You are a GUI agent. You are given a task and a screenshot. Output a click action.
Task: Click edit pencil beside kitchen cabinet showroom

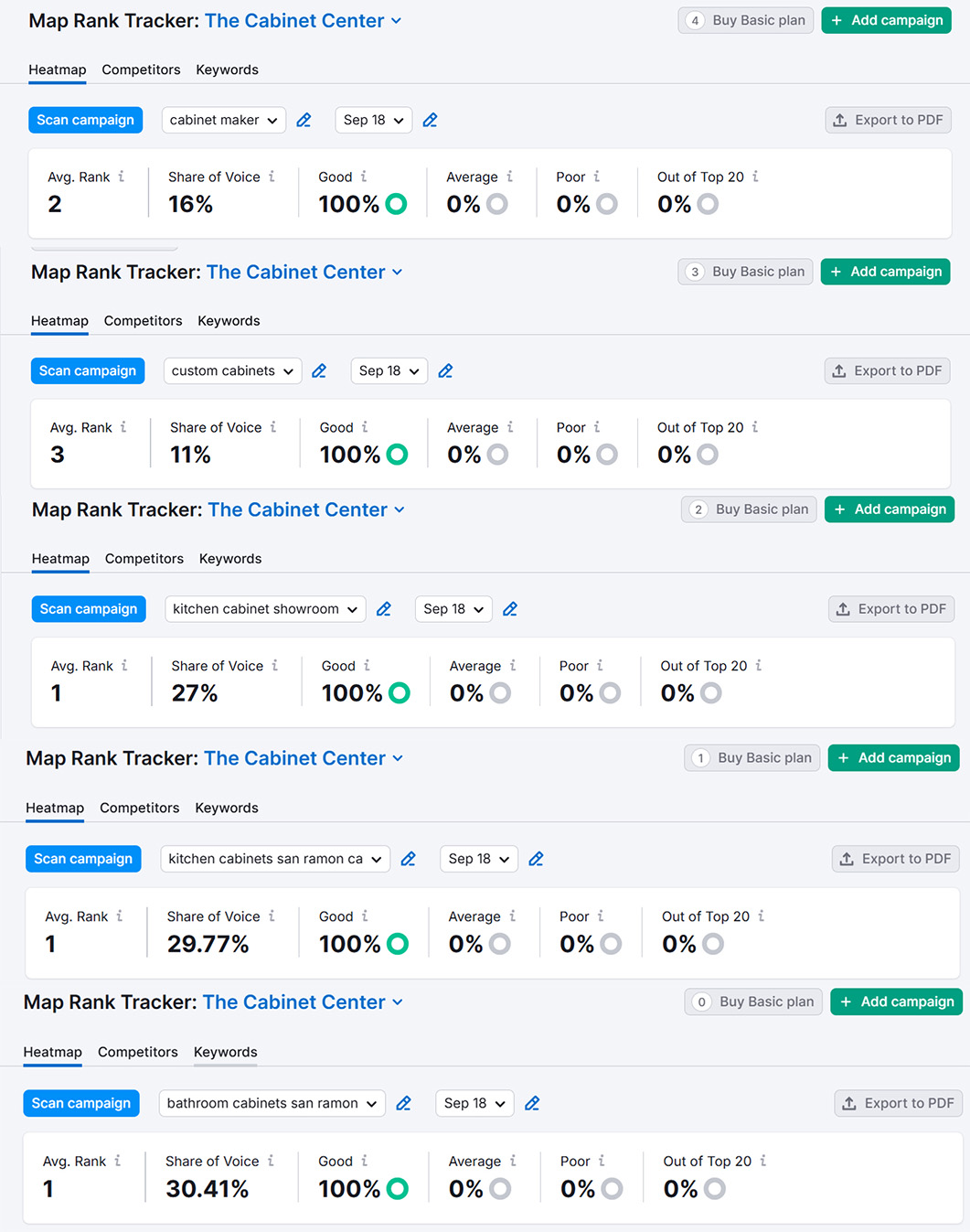(x=384, y=609)
